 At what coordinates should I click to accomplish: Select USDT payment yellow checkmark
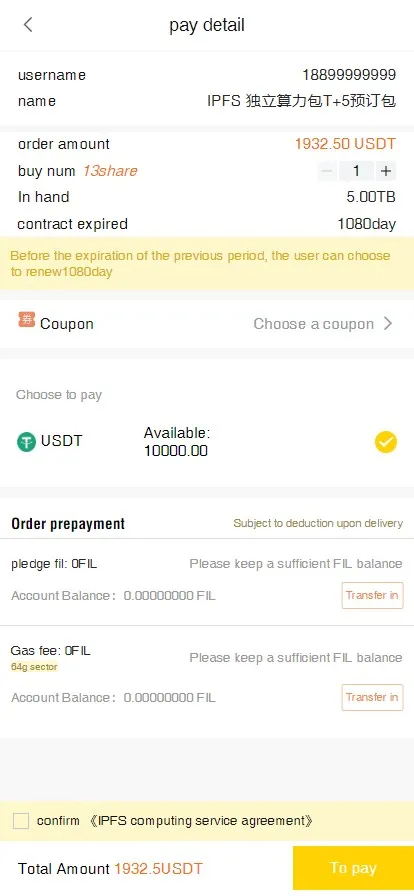tap(386, 442)
